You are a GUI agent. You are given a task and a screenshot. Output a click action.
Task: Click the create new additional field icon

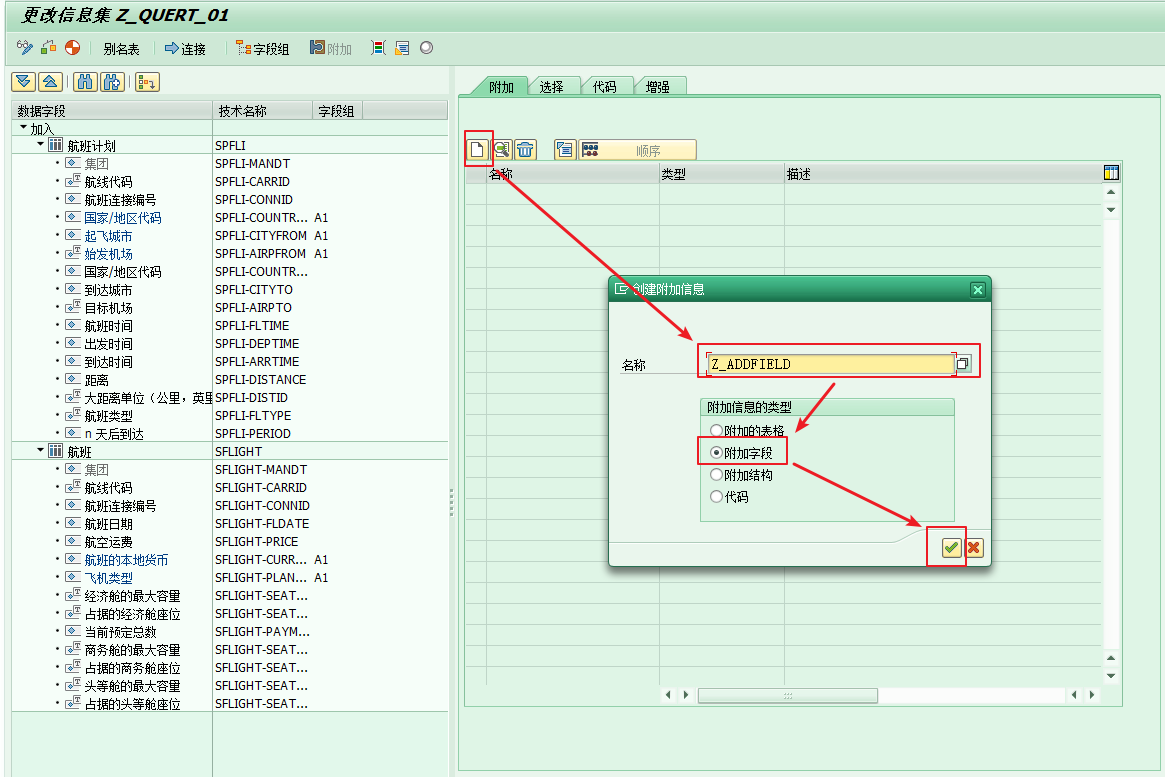(x=479, y=150)
